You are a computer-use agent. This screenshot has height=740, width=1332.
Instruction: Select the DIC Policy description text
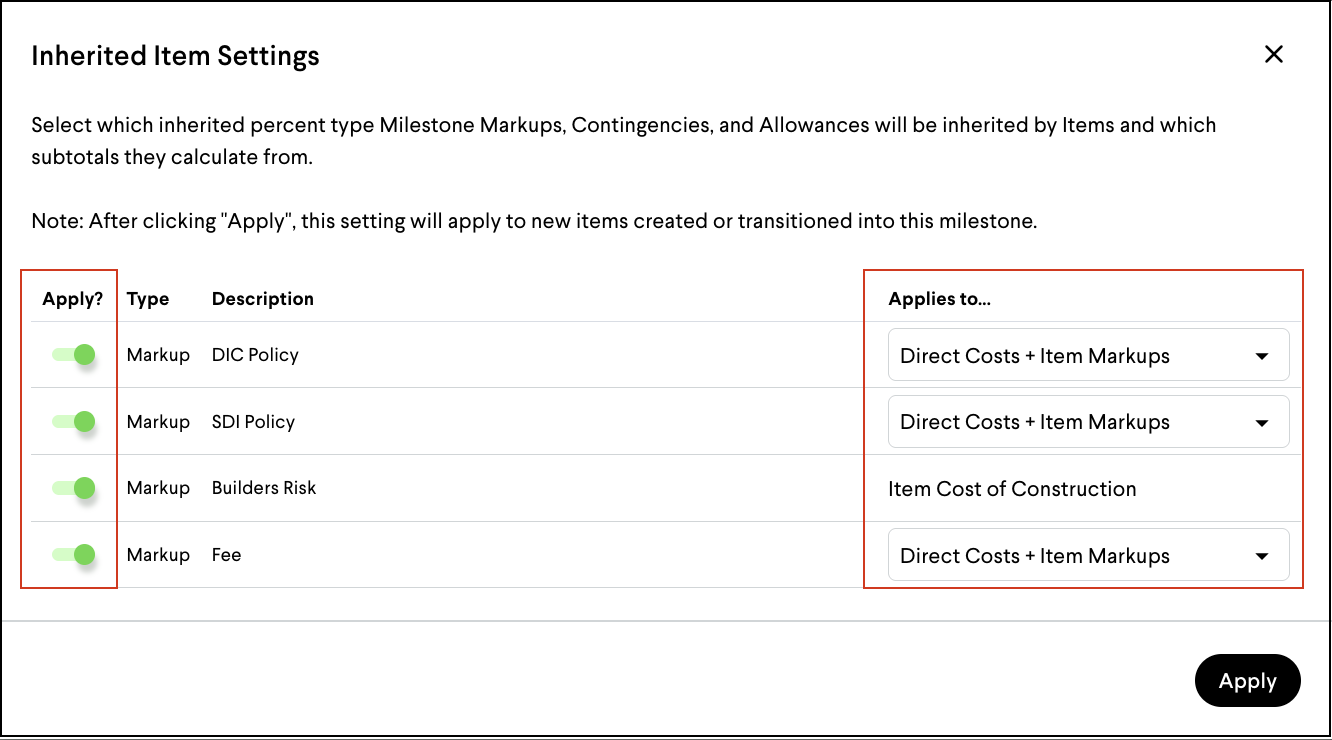(255, 355)
